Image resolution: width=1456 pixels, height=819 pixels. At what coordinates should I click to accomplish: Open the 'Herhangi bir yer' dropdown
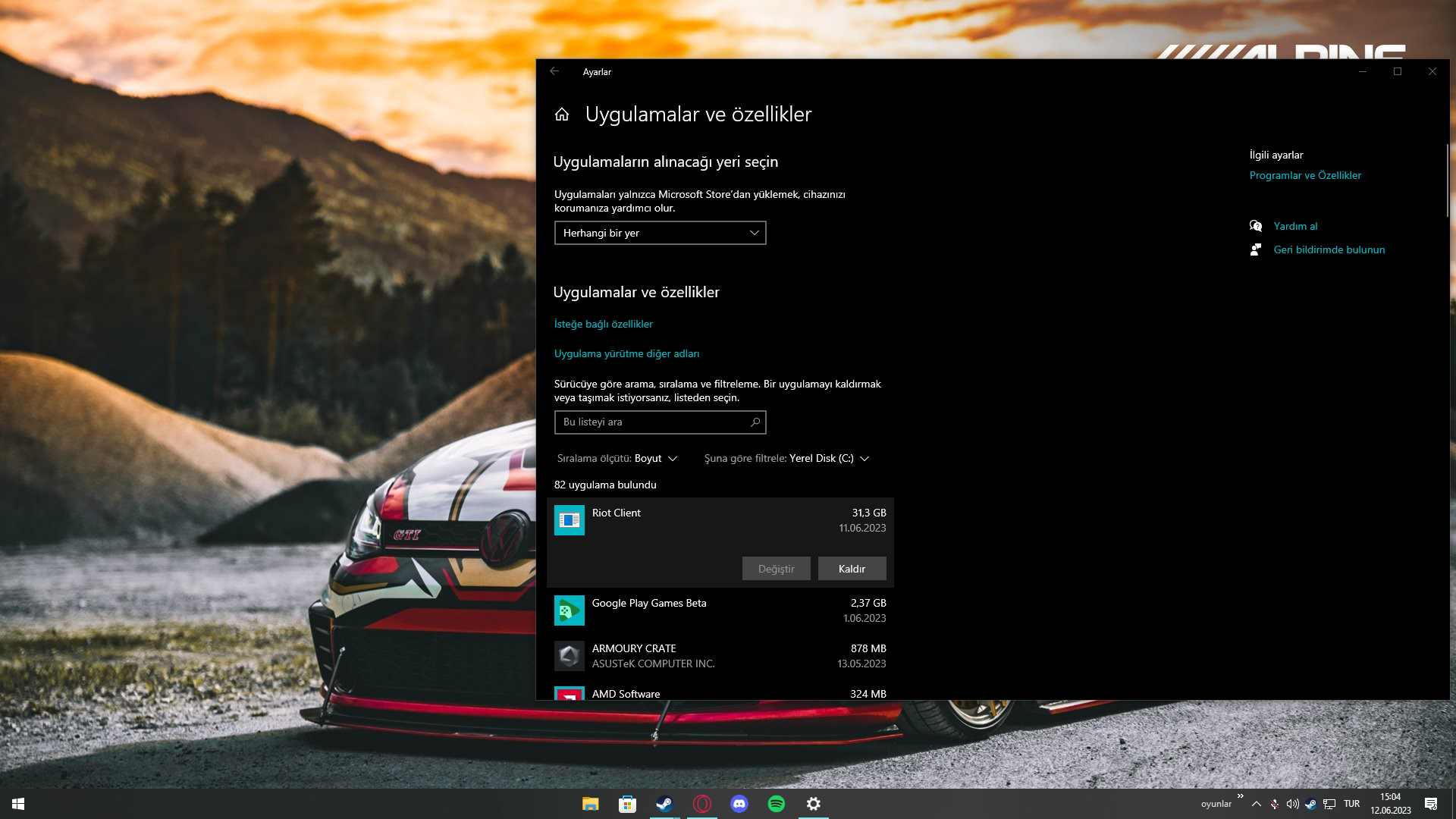tap(660, 233)
